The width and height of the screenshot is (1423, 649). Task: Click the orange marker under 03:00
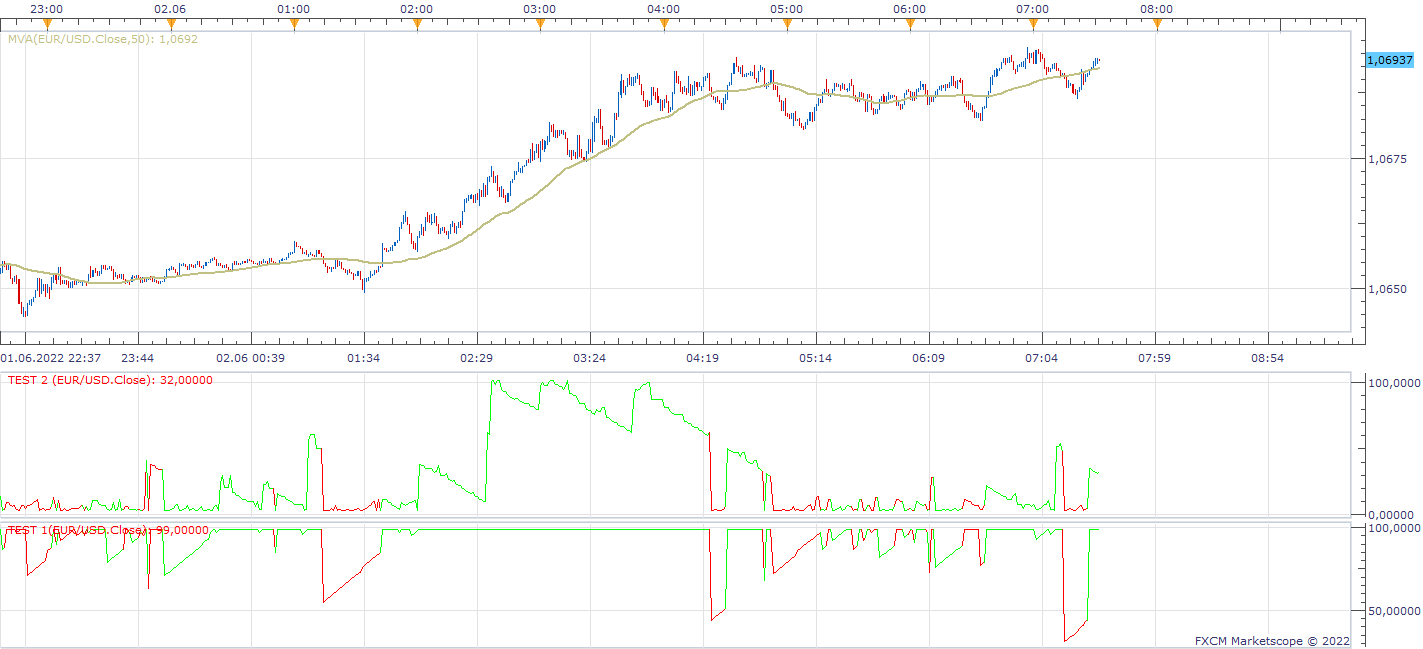(540, 24)
